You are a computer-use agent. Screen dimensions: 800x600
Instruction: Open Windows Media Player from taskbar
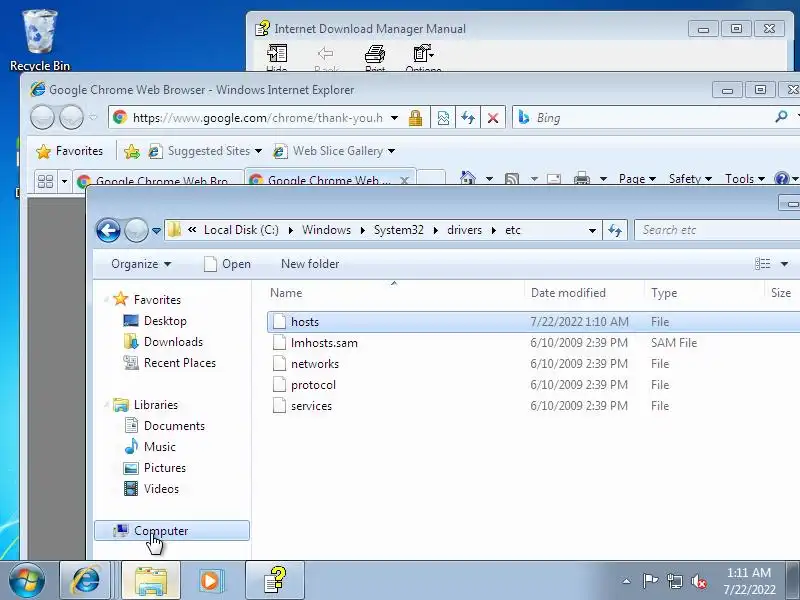click(x=210, y=581)
